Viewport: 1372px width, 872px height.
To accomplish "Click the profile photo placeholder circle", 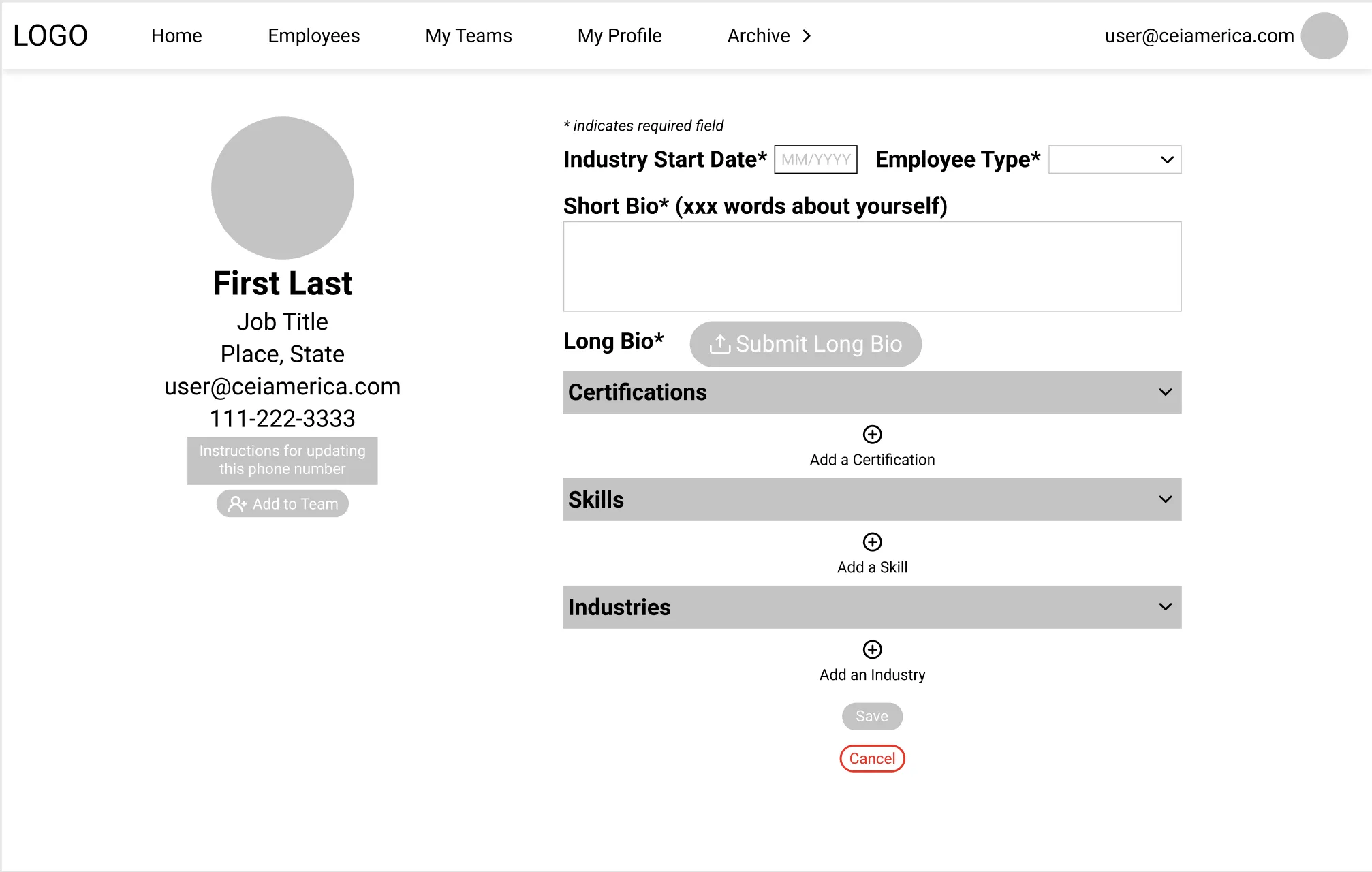I will click(282, 190).
